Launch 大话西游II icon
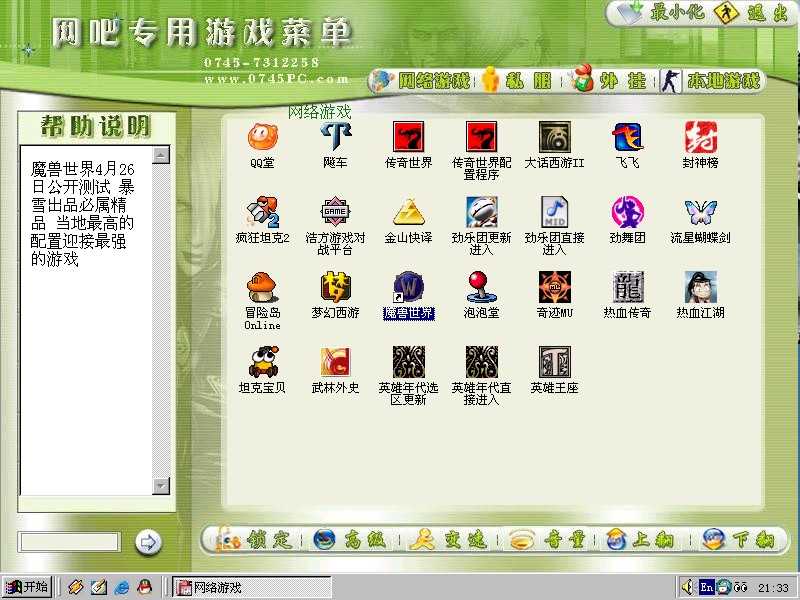The width and height of the screenshot is (800, 600). 555,137
